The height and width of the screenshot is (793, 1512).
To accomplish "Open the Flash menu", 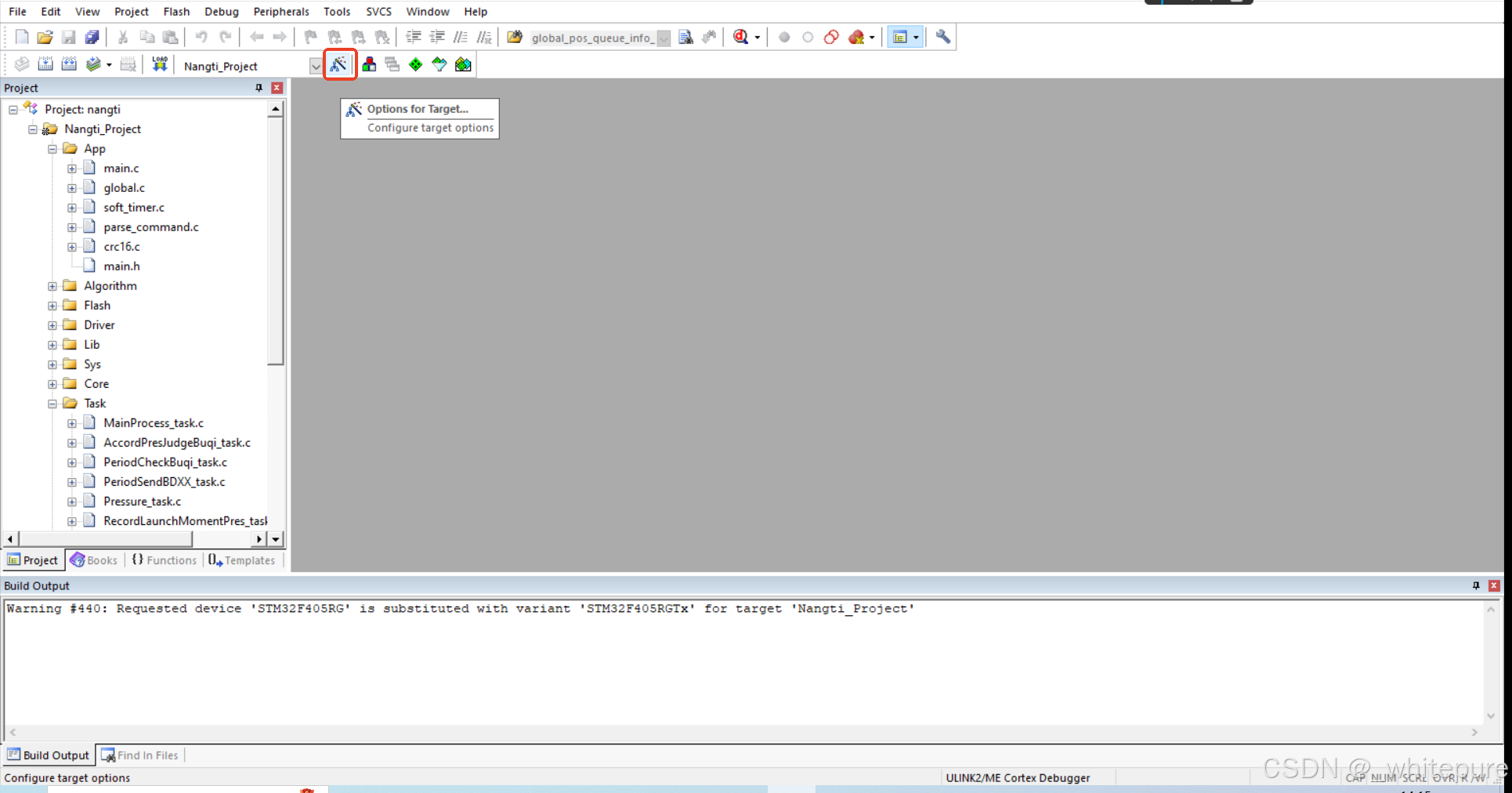I will (x=176, y=12).
